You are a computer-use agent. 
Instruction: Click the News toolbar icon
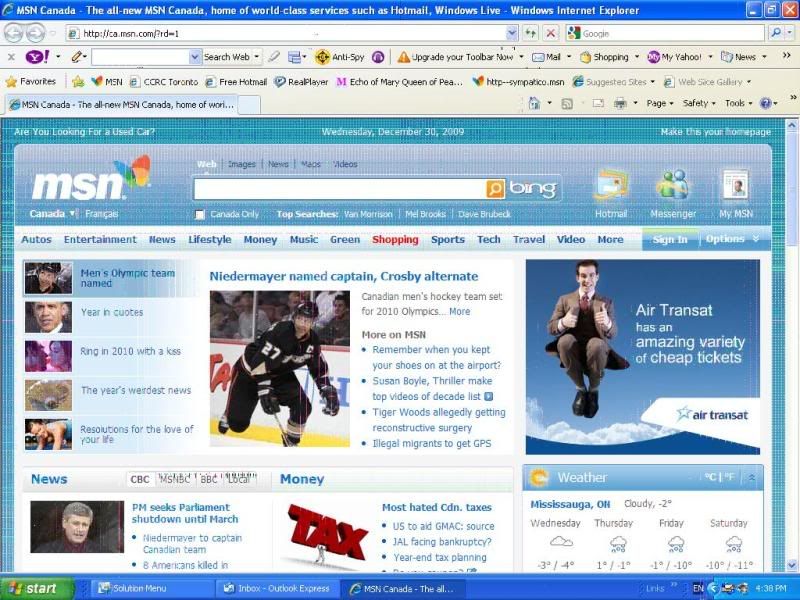point(727,57)
